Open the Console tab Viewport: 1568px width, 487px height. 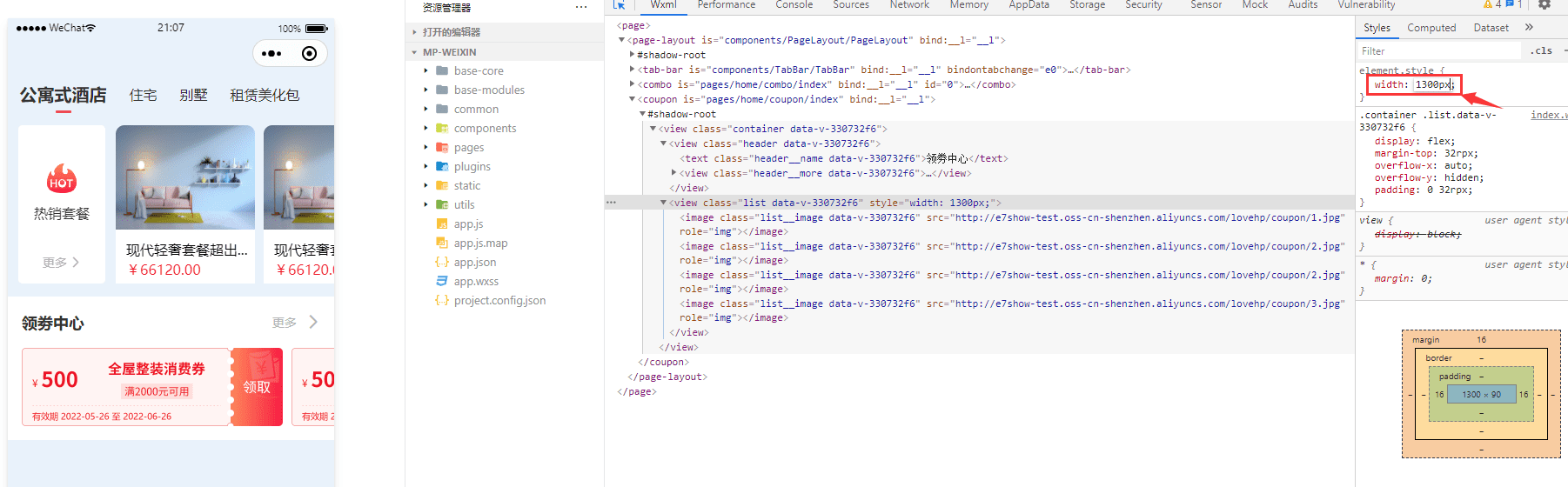pos(794,5)
